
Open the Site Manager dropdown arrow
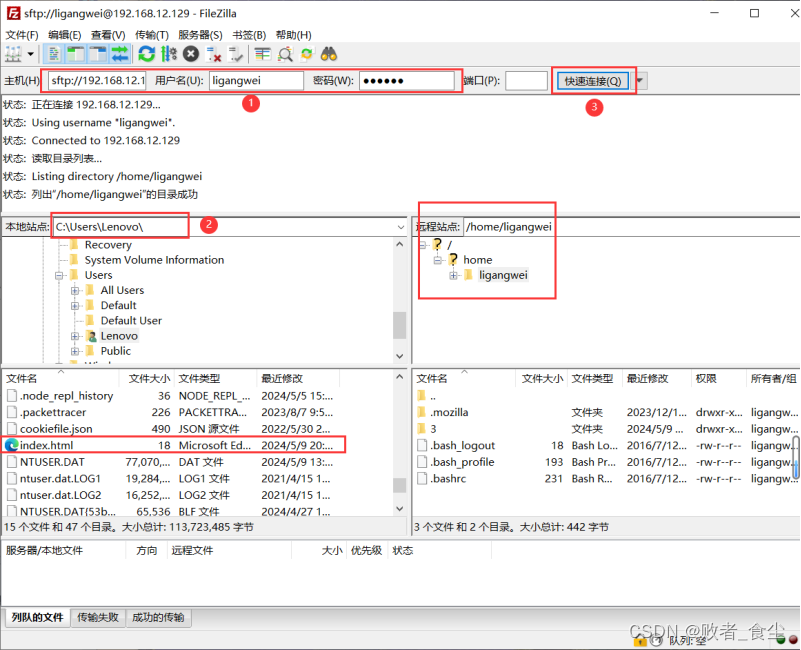tap(31, 54)
